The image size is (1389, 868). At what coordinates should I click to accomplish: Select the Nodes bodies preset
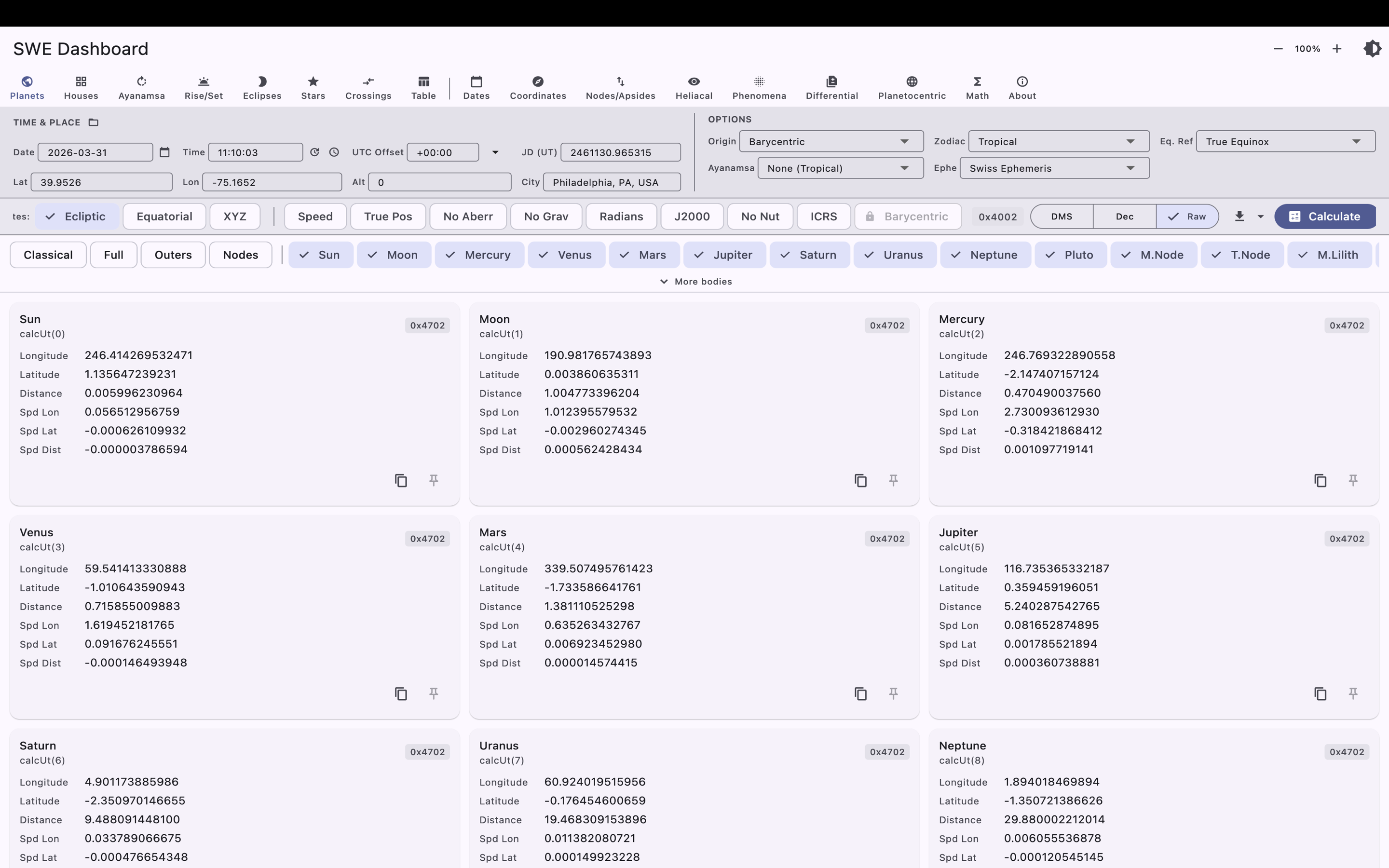241,255
